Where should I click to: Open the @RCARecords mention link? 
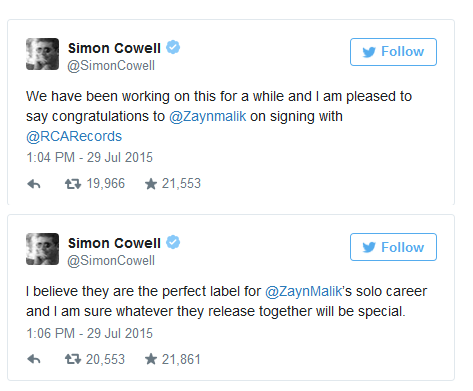click(x=74, y=137)
